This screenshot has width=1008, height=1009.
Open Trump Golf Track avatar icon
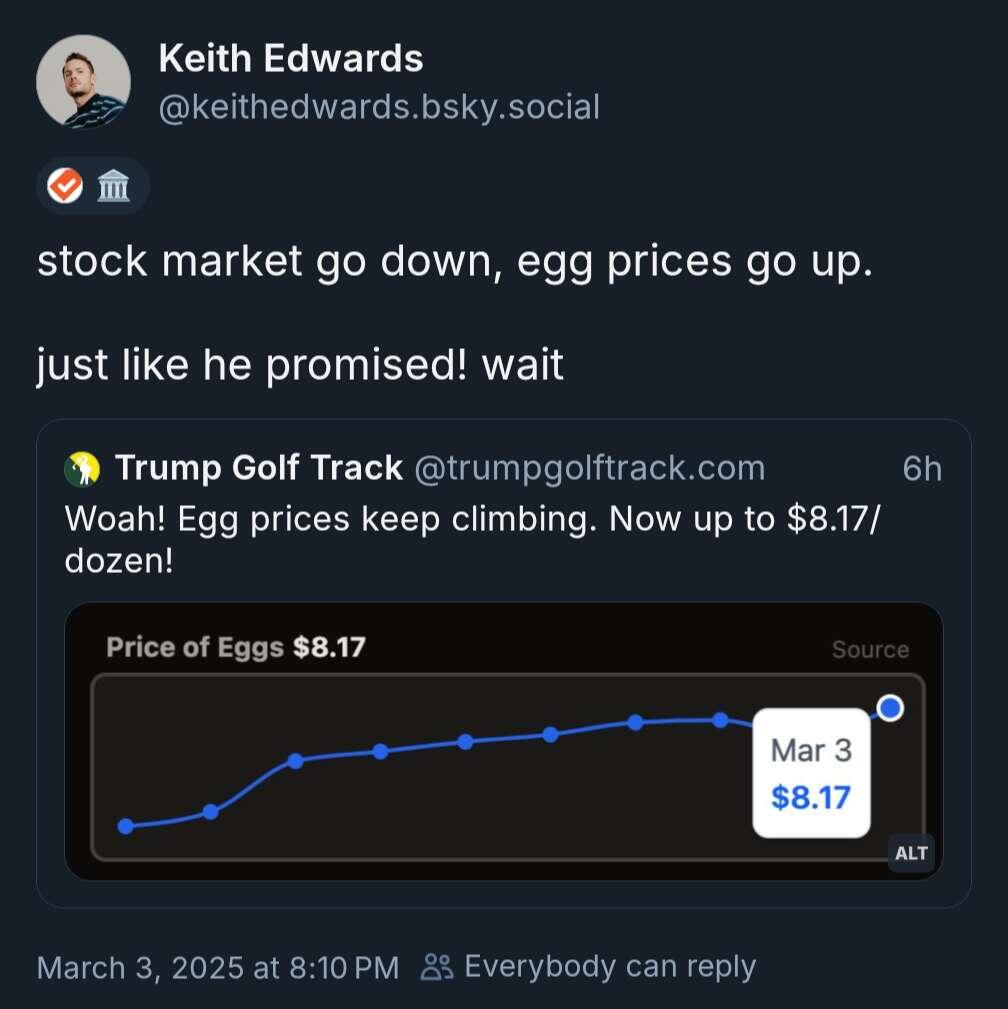pyautogui.click(x=82, y=468)
